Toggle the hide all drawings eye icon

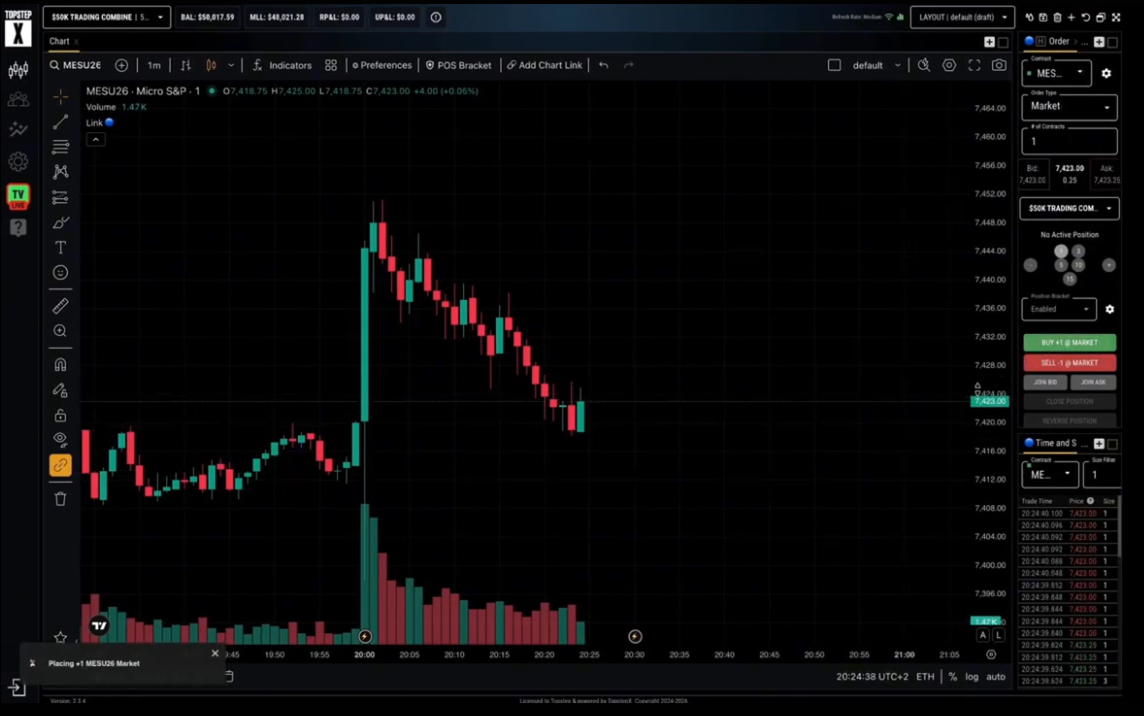[x=61, y=439]
